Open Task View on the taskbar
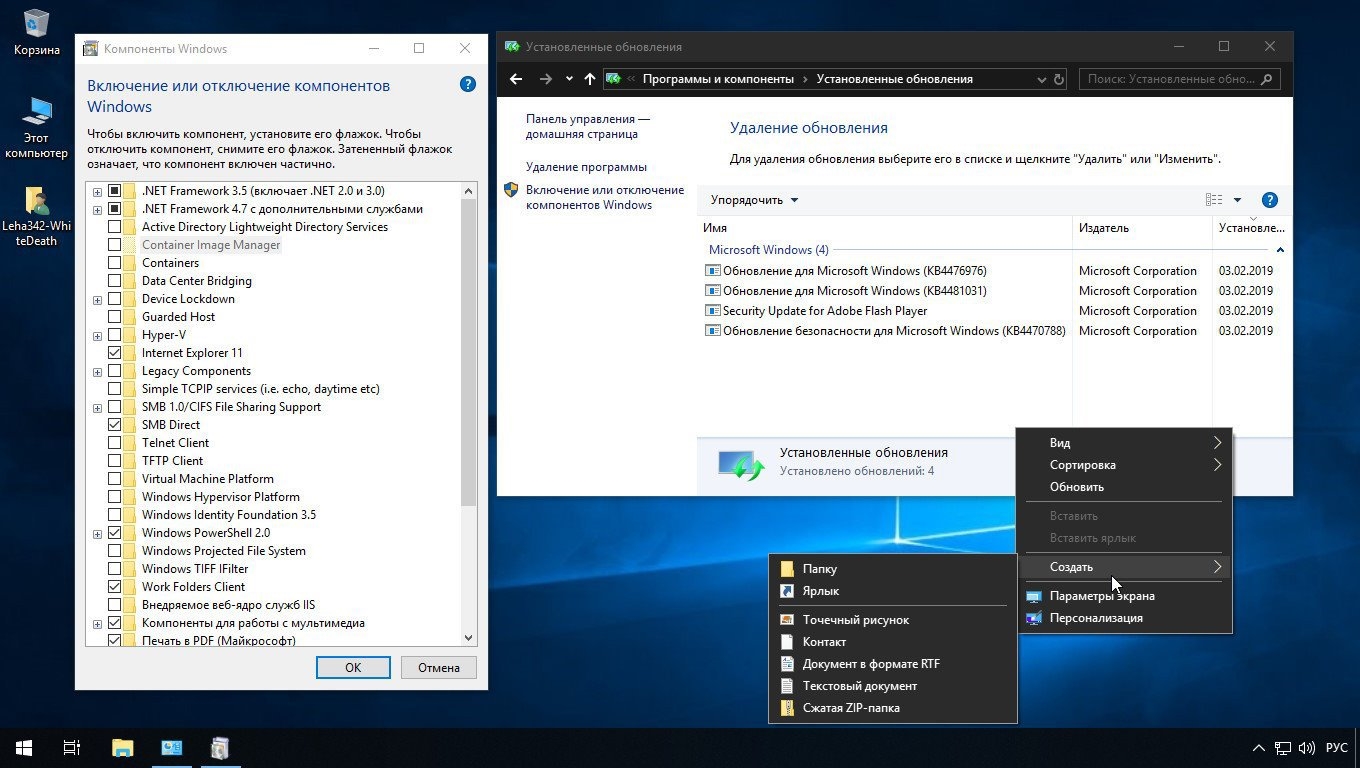The height and width of the screenshot is (768, 1360). [x=72, y=748]
